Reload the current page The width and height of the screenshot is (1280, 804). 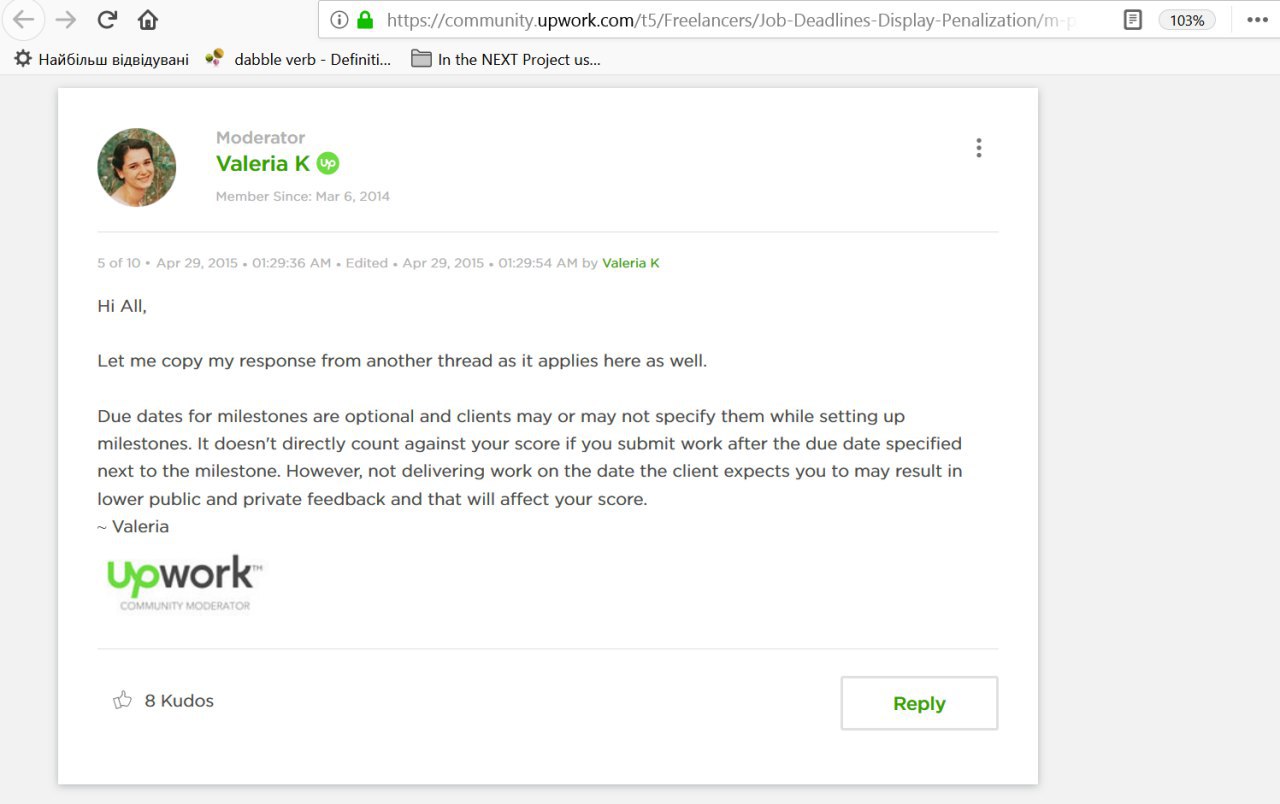(107, 20)
